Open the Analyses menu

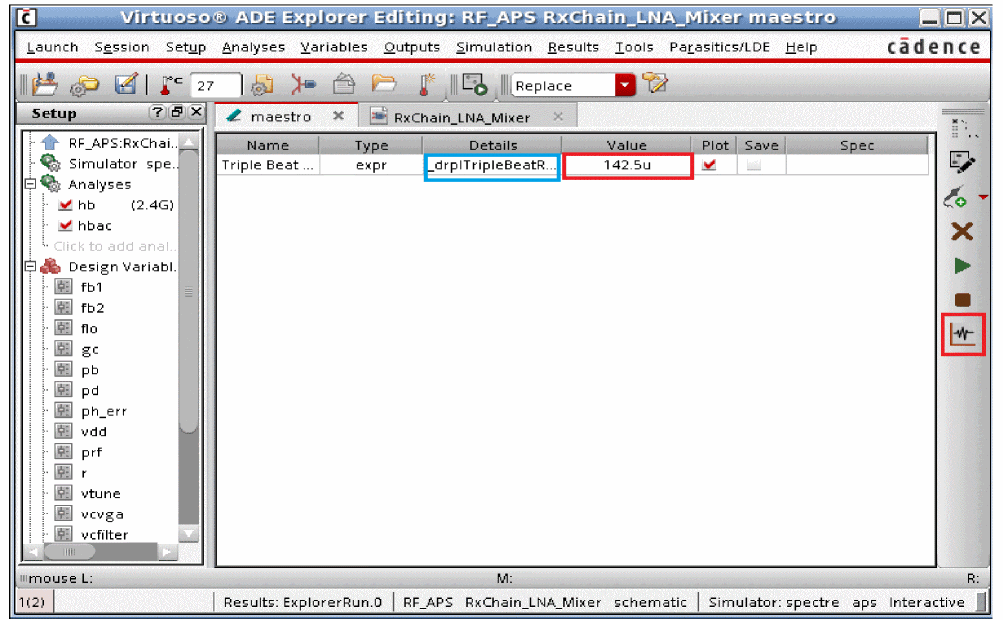[253, 47]
